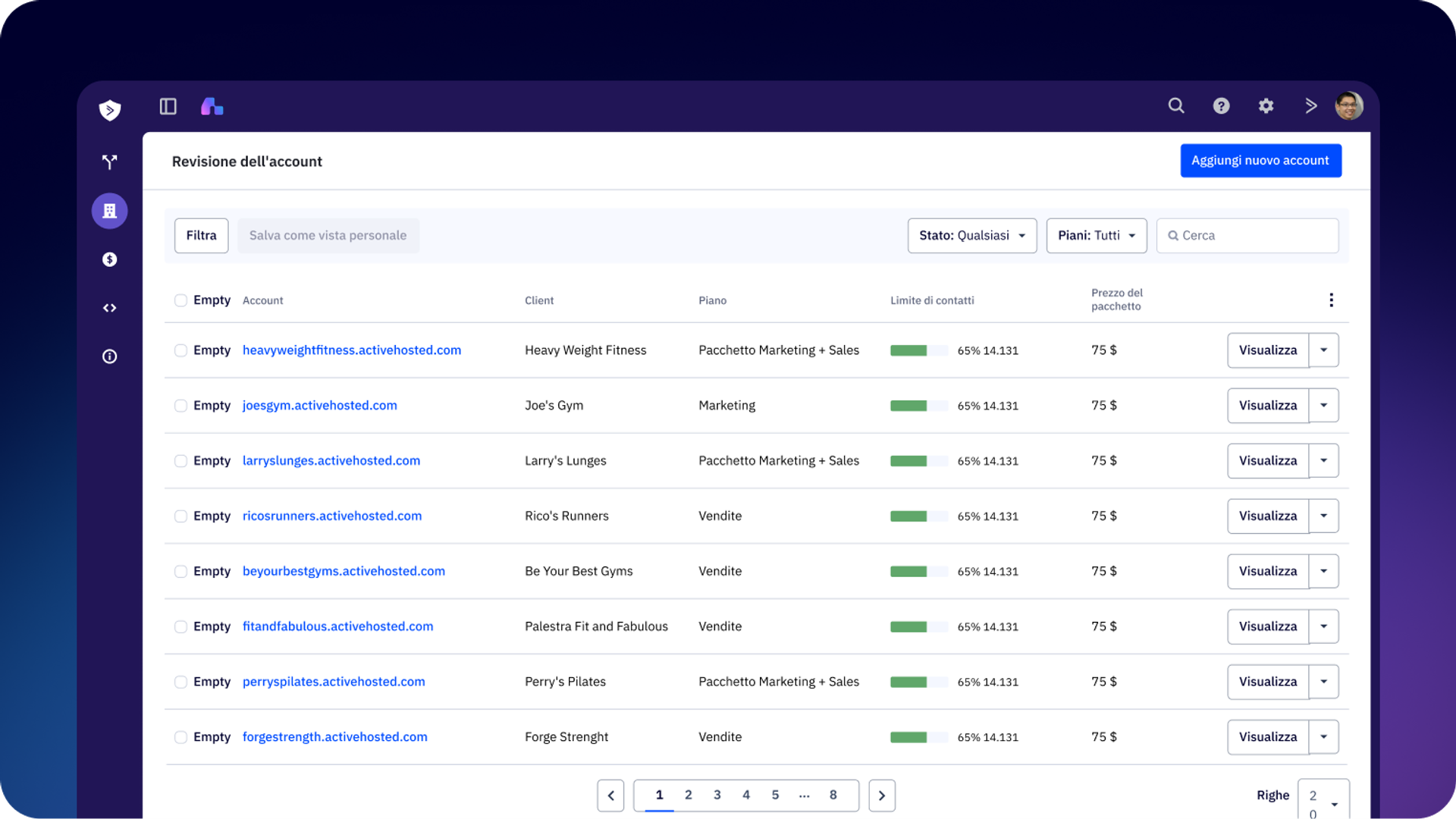Check the box for joesgym.activehosted.com row
Screen dimensions: 1456x819
click(180, 406)
